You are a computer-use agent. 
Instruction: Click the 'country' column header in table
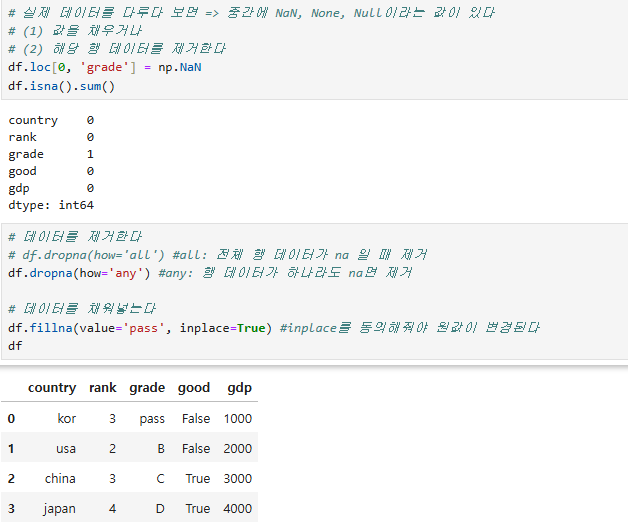52,388
